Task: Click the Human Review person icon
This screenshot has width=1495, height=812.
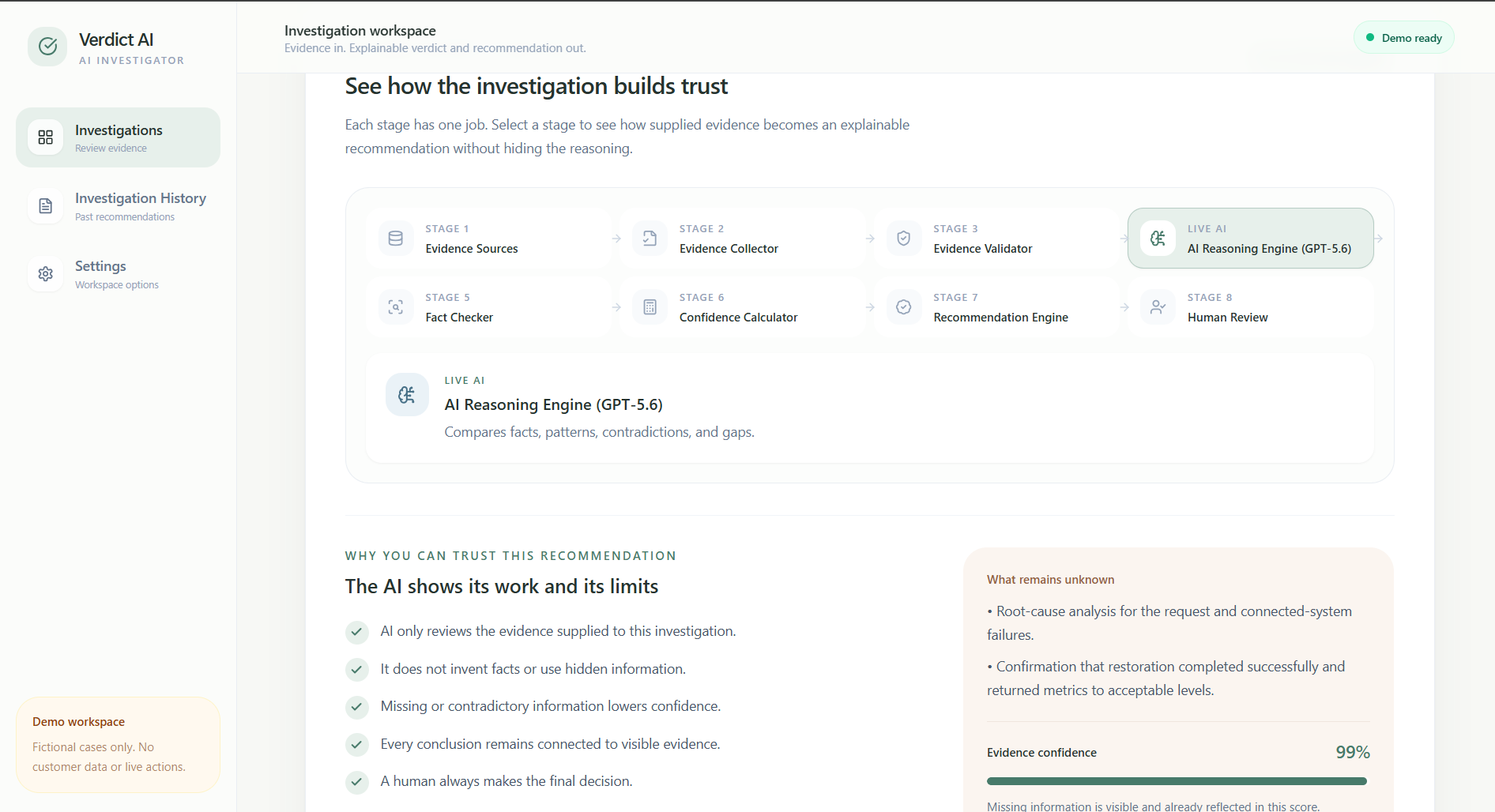Action: point(1158,307)
